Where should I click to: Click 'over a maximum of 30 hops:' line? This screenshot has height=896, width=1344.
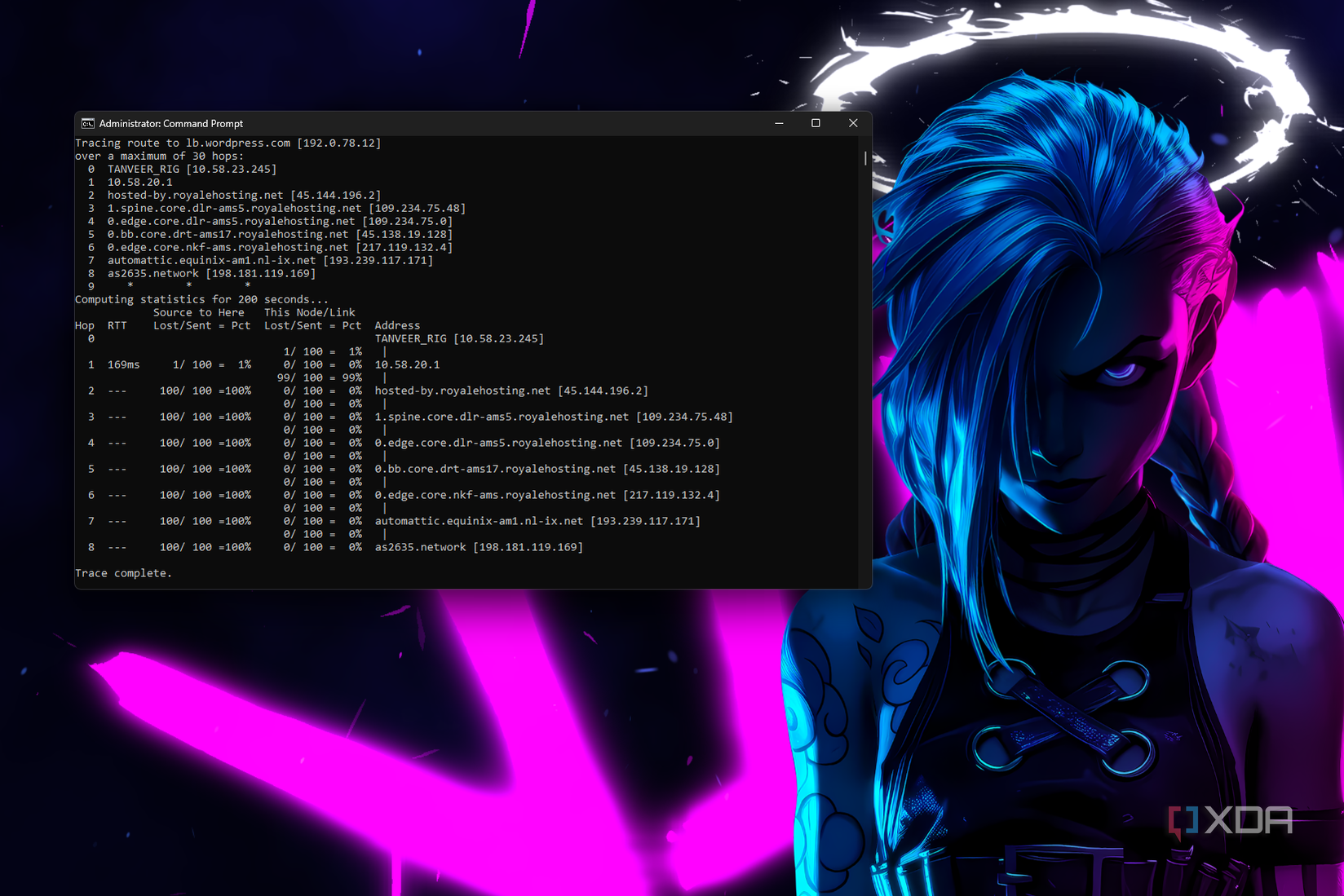pos(160,157)
